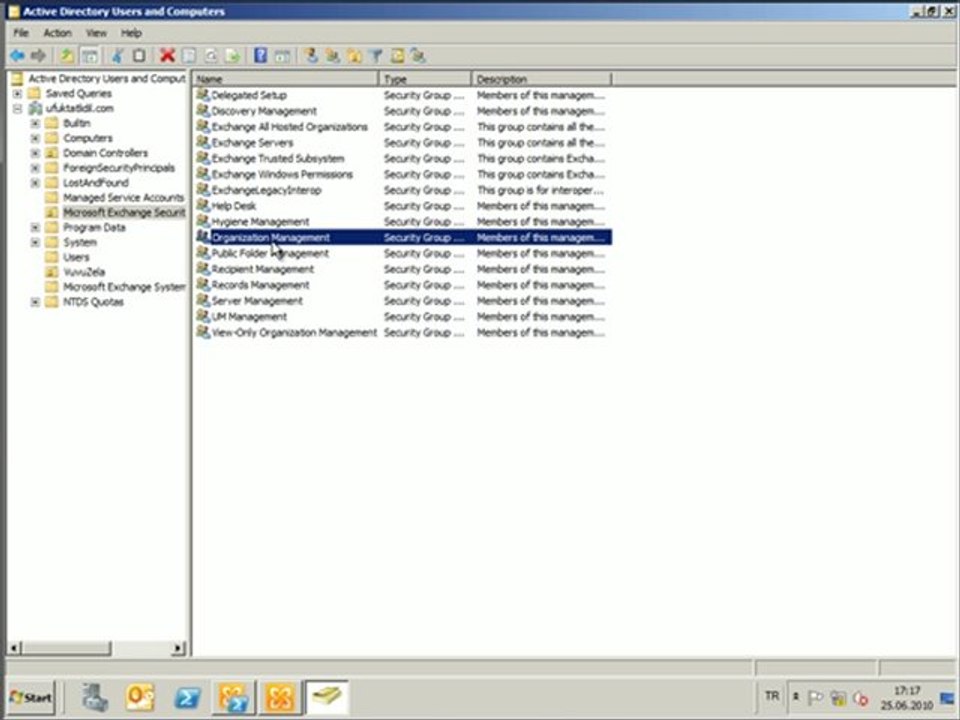Click the Forward arrow in the toolbar
This screenshot has height=720, width=960.
click(39, 56)
